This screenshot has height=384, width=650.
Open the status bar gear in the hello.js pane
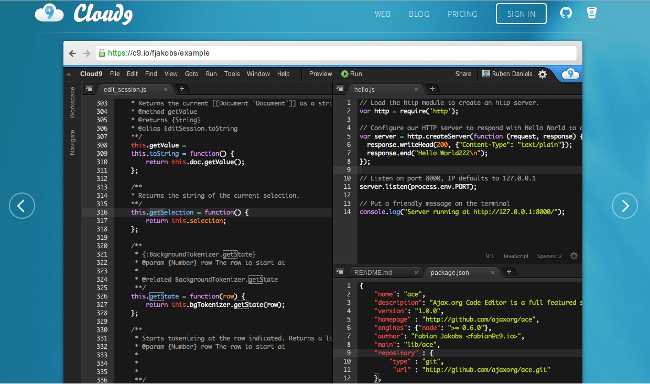click(574, 256)
